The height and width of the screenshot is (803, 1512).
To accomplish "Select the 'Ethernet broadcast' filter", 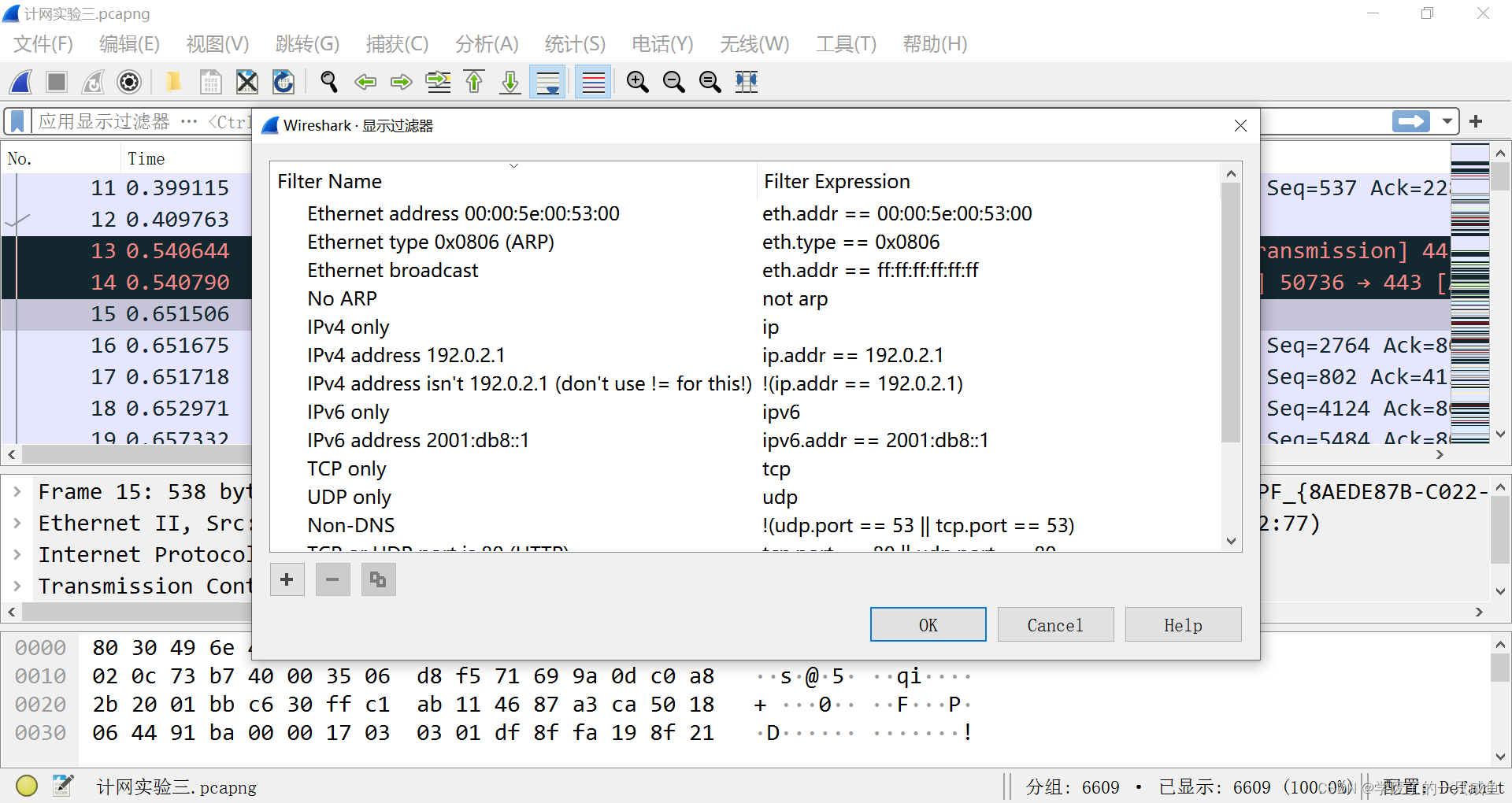I will pyautogui.click(x=745, y=271).
